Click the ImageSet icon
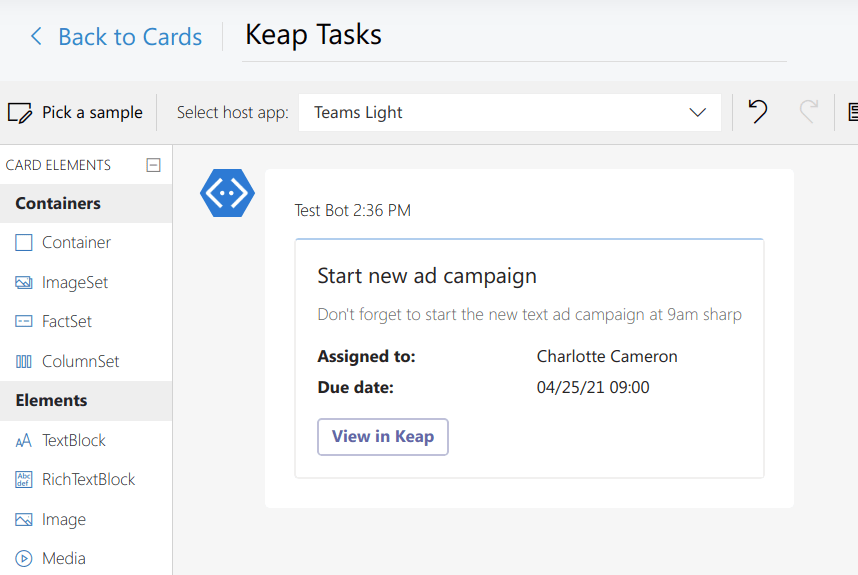This screenshot has height=575, width=858. (x=24, y=282)
